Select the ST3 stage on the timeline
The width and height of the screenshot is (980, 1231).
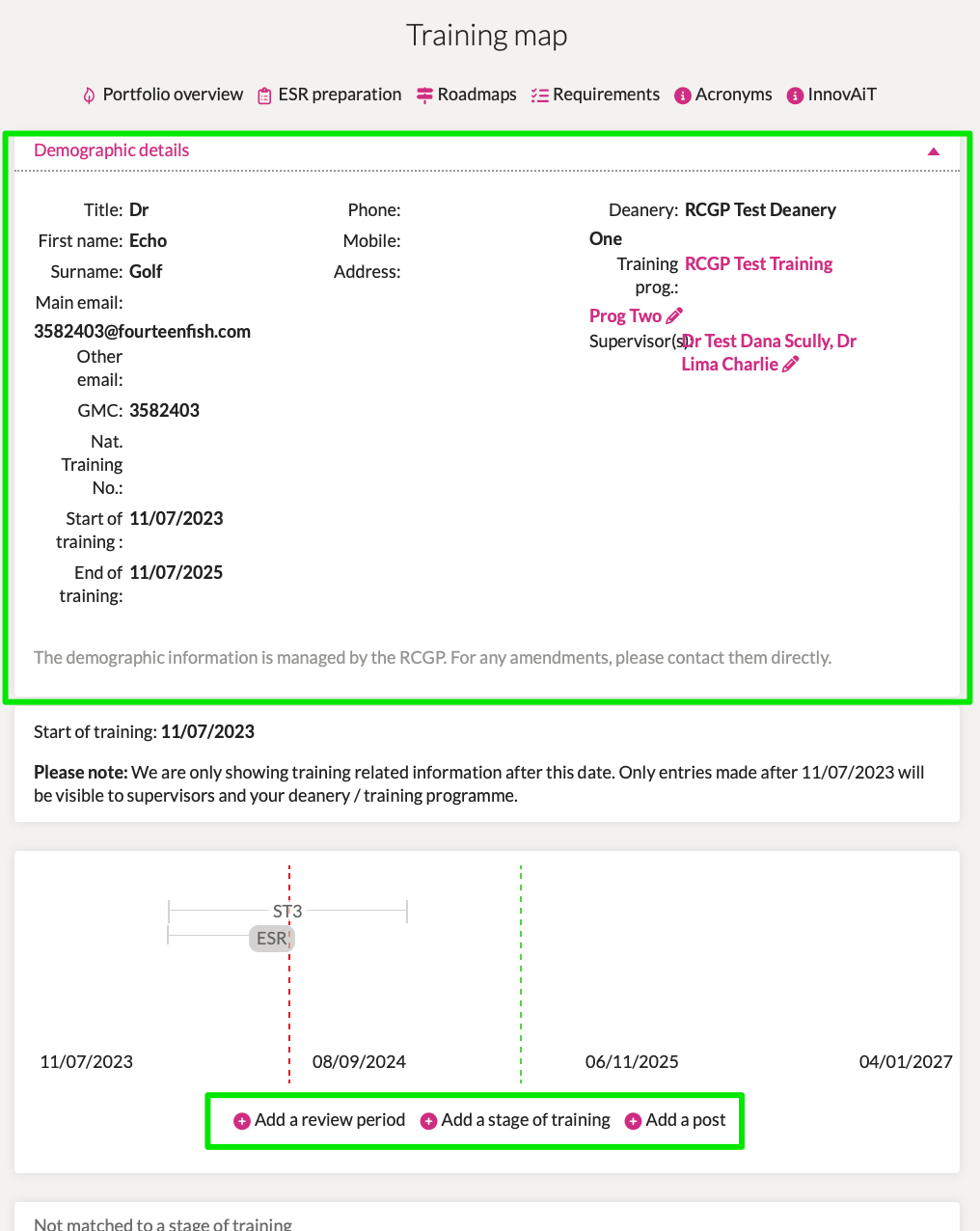tap(287, 911)
